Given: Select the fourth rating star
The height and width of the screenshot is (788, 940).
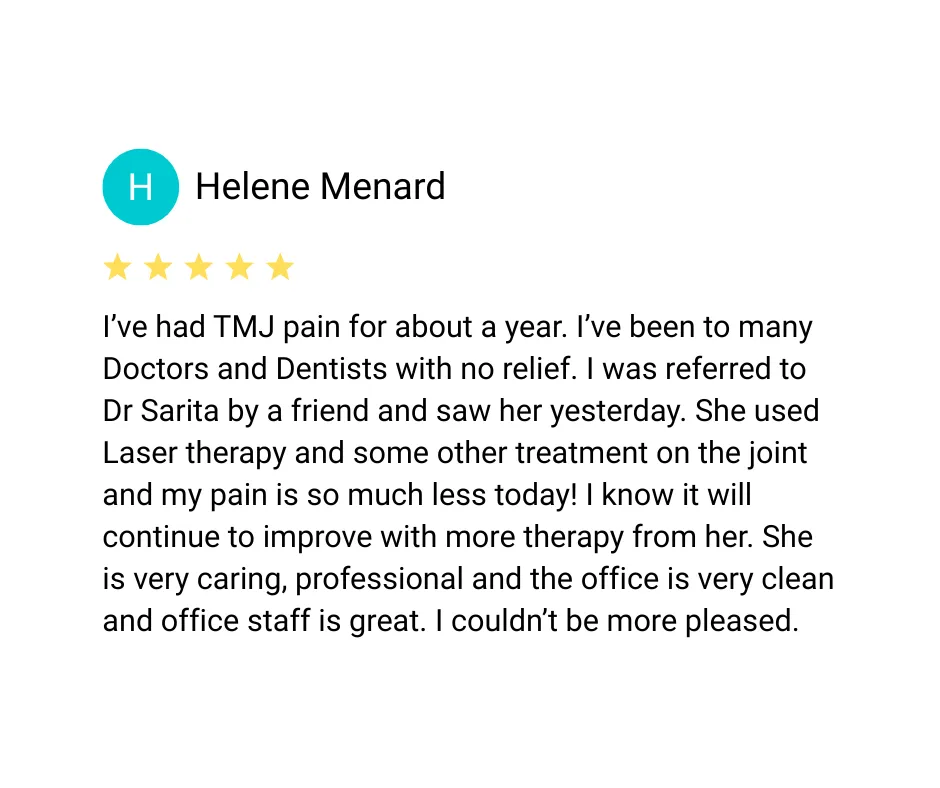Looking at the screenshot, I should point(239,267).
